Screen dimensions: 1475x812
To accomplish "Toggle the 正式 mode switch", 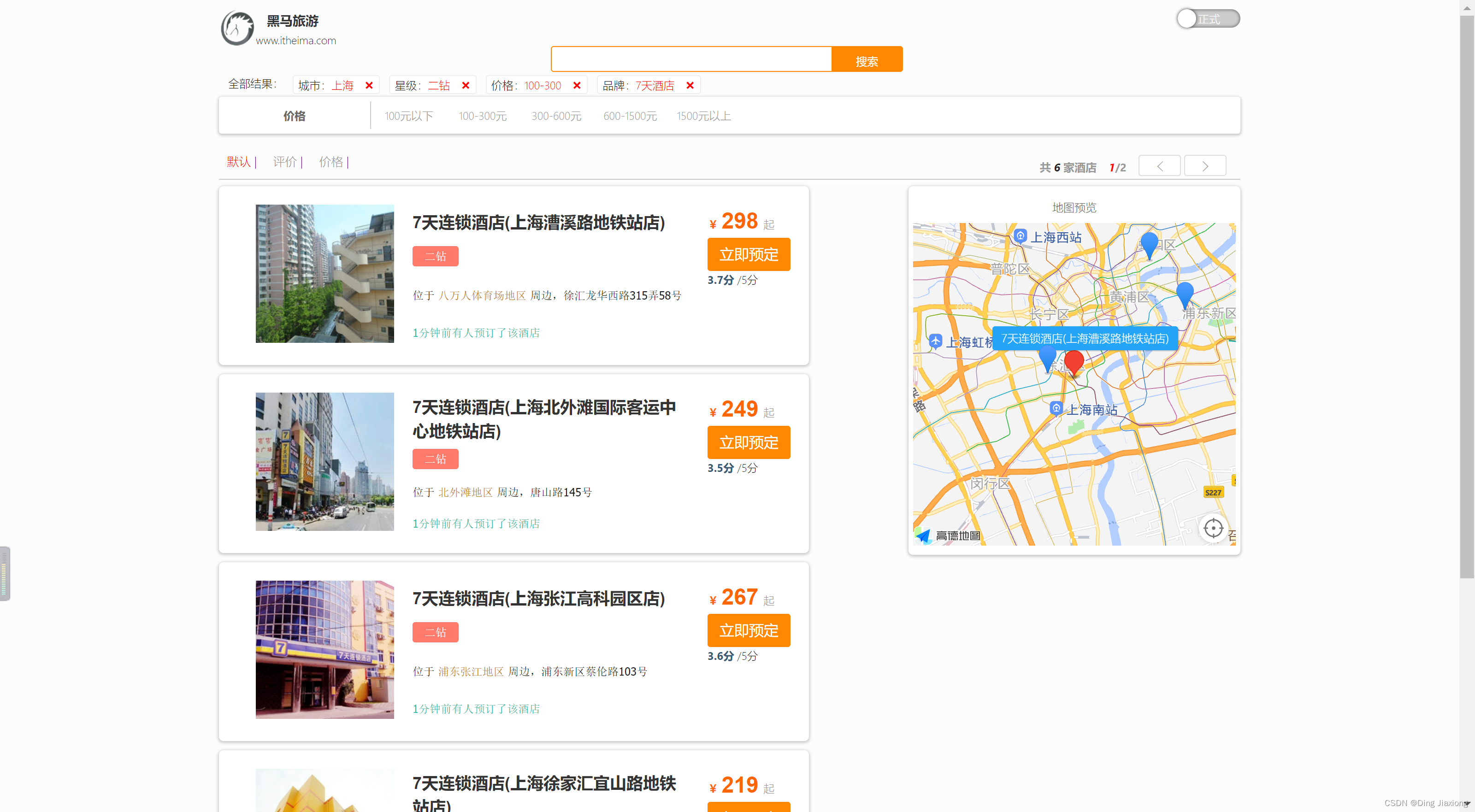I will click(1208, 19).
